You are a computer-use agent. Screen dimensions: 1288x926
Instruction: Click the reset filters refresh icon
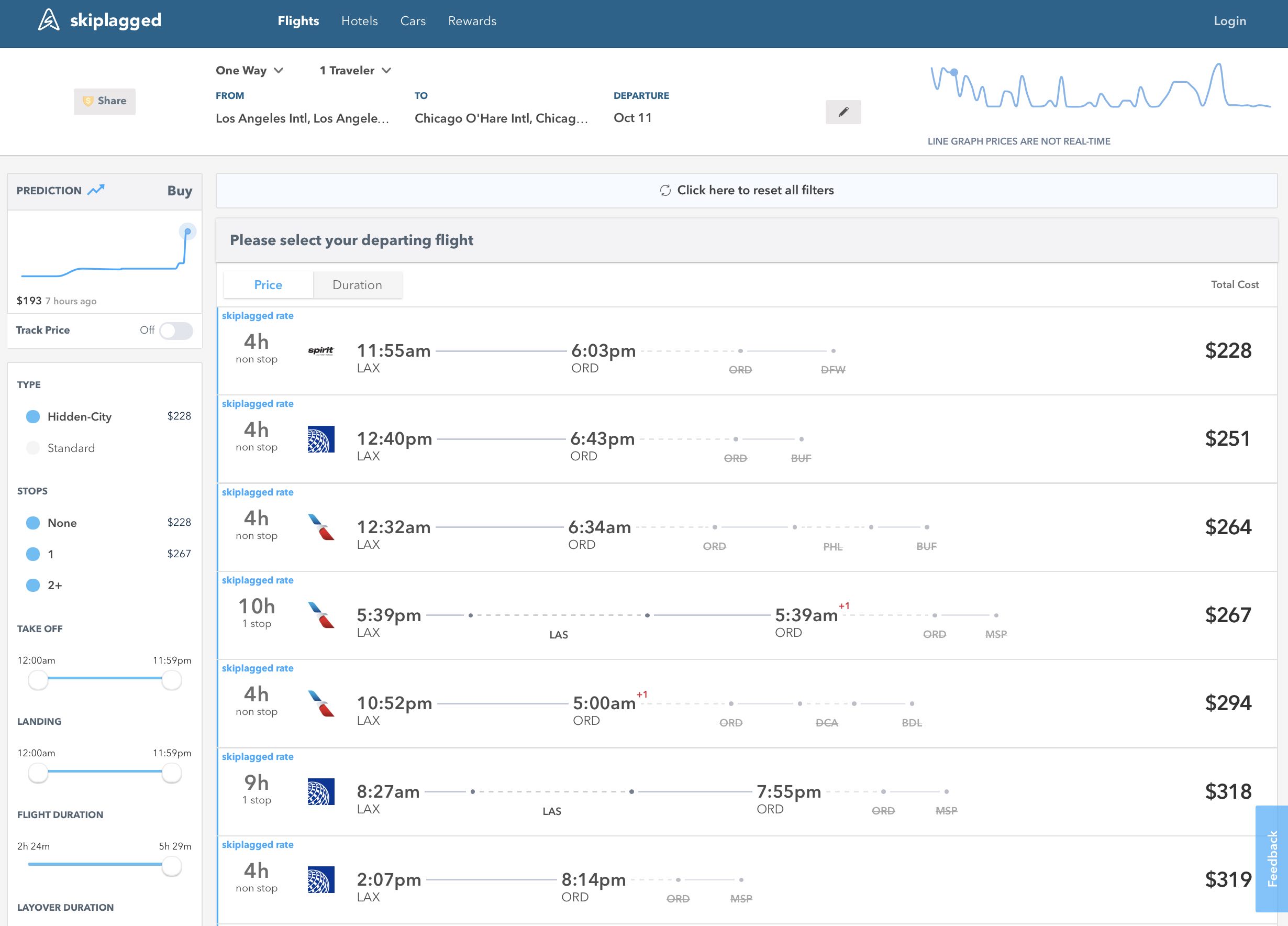pos(665,190)
